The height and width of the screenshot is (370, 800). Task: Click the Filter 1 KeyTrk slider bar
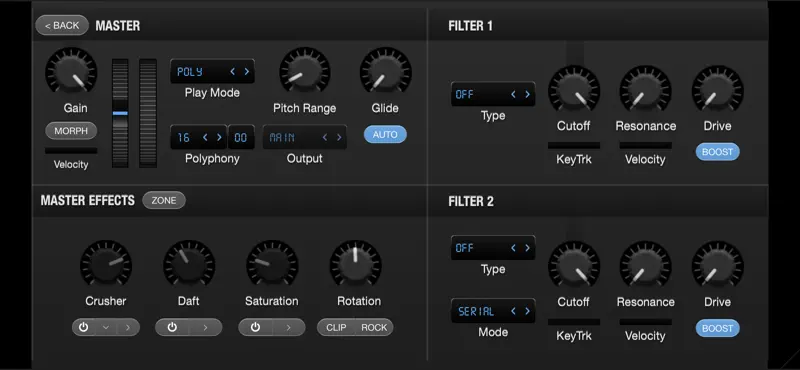[x=573, y=145]
